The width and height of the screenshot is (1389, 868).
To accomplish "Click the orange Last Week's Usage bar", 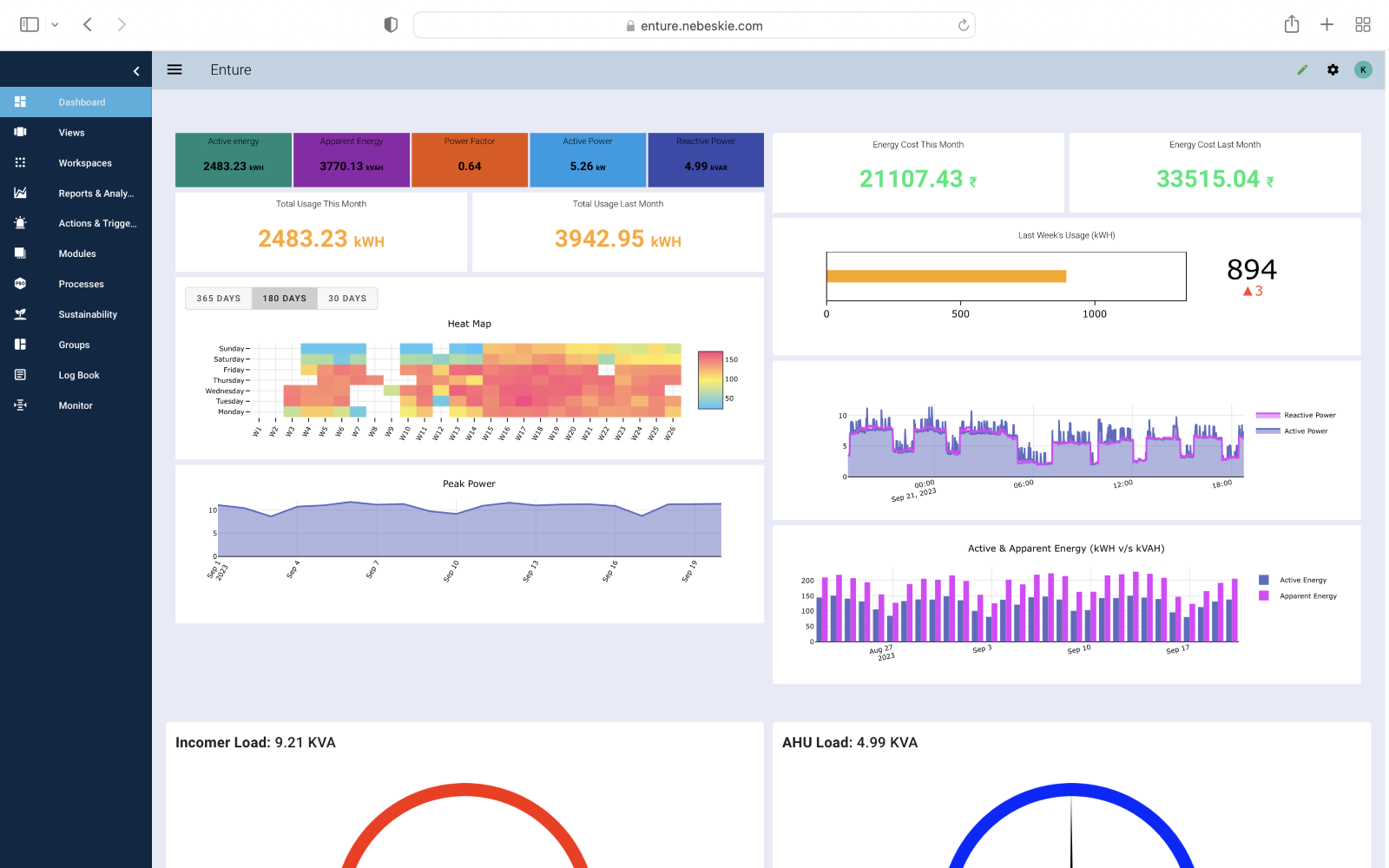I will 945,276.
